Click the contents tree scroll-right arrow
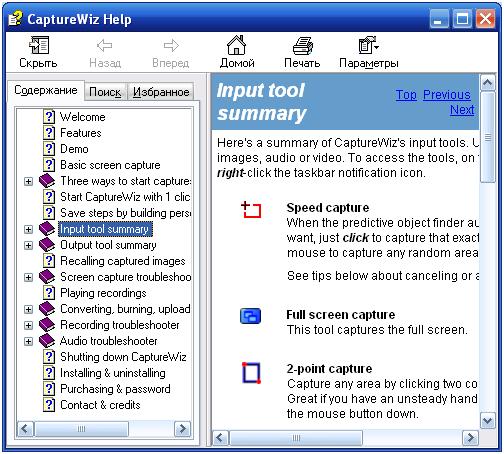The image size is (504, 454). pos(182,429)
